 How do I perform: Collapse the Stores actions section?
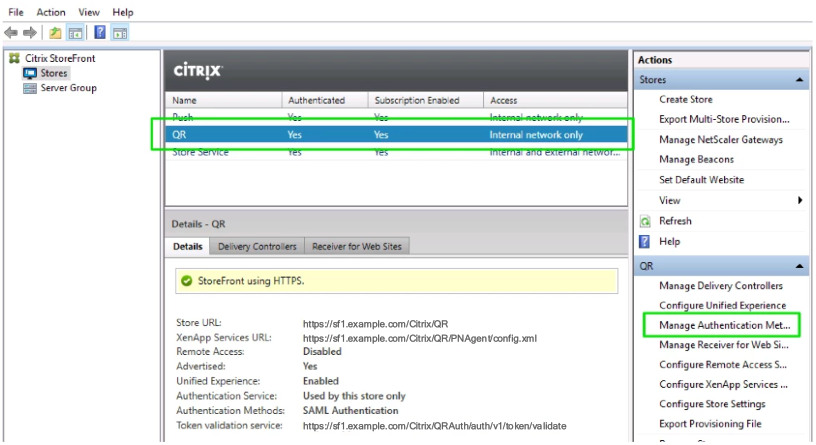[x=800, y=80]
